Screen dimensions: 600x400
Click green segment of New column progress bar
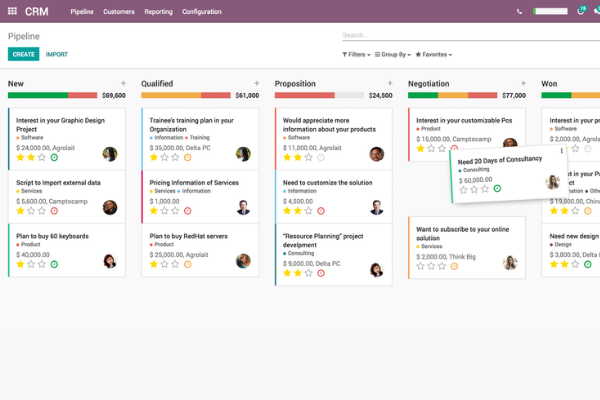pyautogui.click(x=38, y=95)
